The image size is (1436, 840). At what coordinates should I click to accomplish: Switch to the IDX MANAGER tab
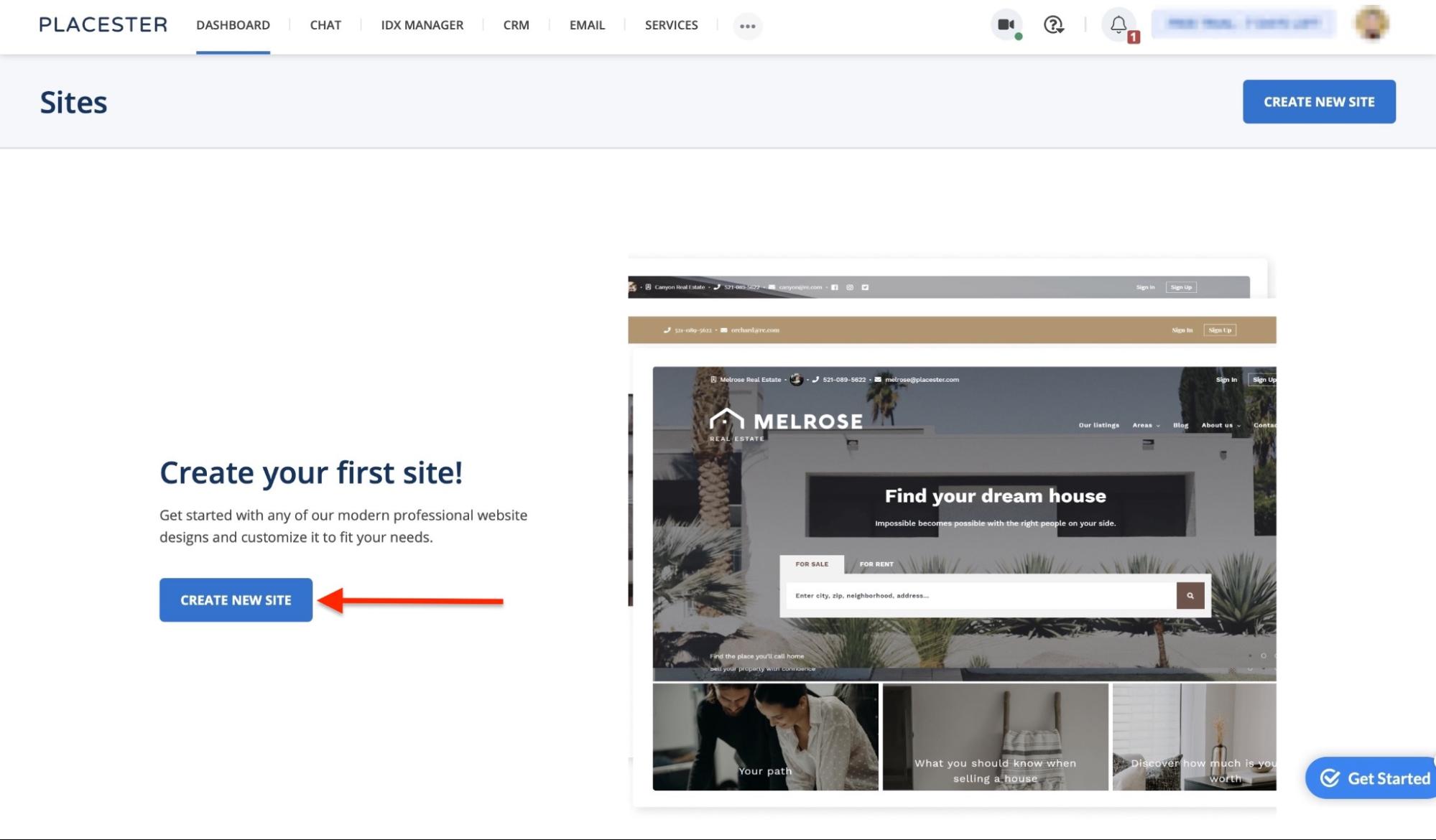(x=422, y=25)
